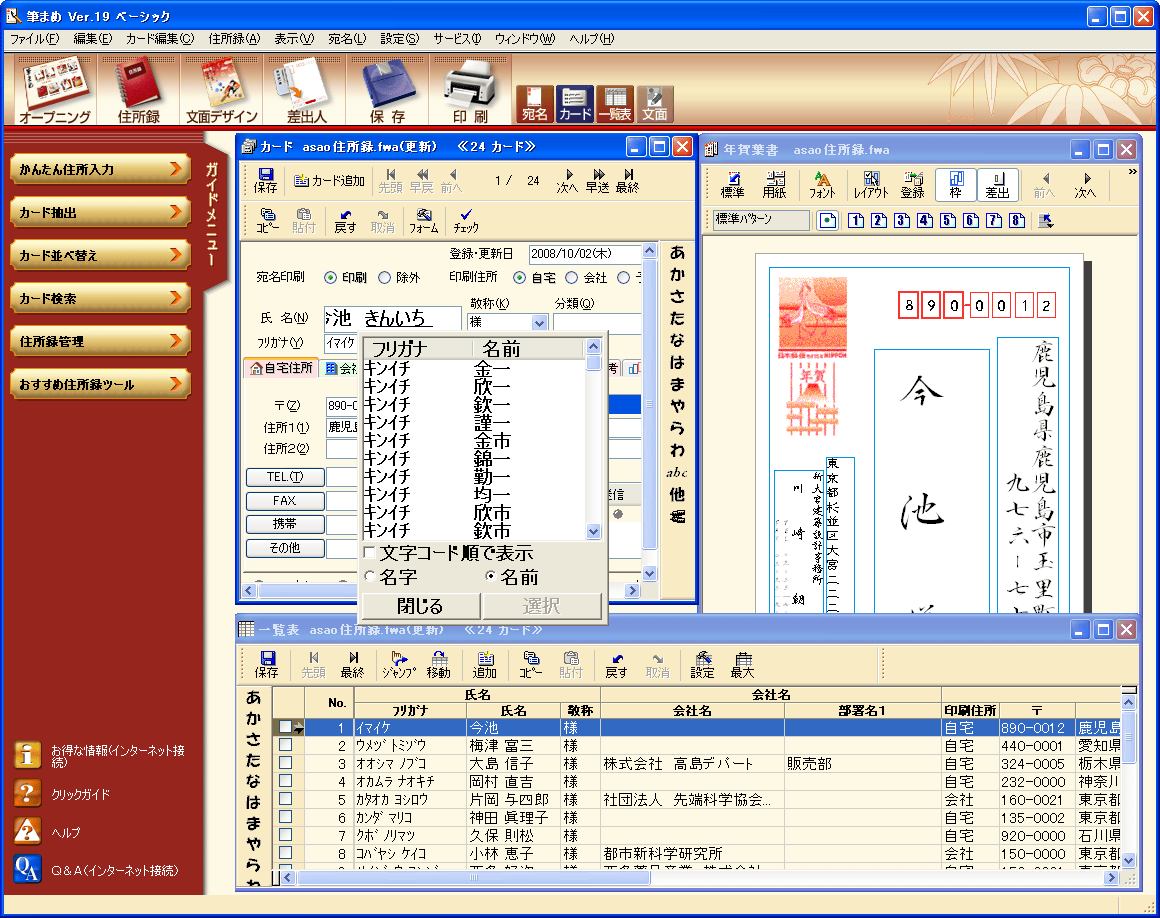Select the 名字 radio button

370,576
